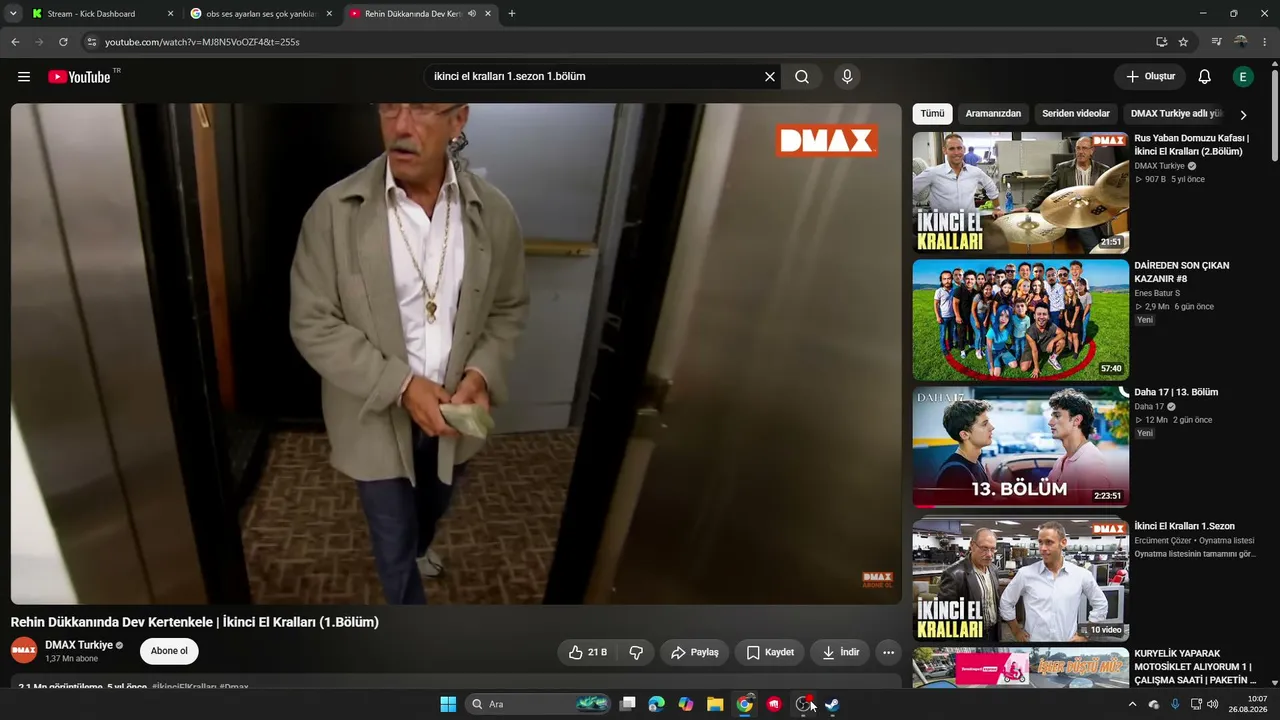Screen dimensions: 1280x720
Task: Open Copilot from the taskbar
Action: tap(686, 704)
